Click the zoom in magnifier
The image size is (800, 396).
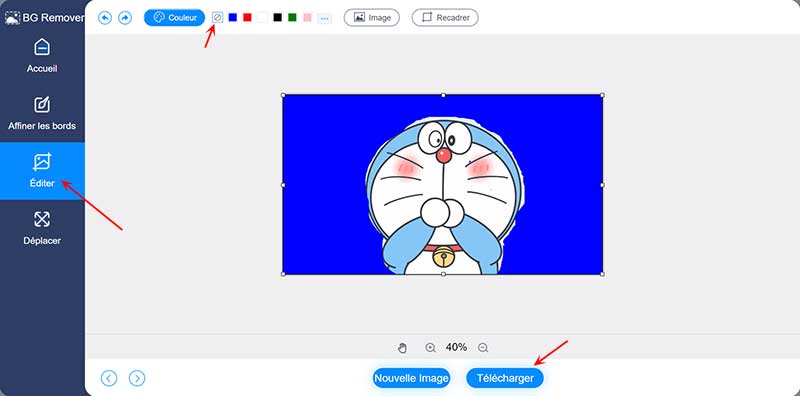[x=431, y=348]
